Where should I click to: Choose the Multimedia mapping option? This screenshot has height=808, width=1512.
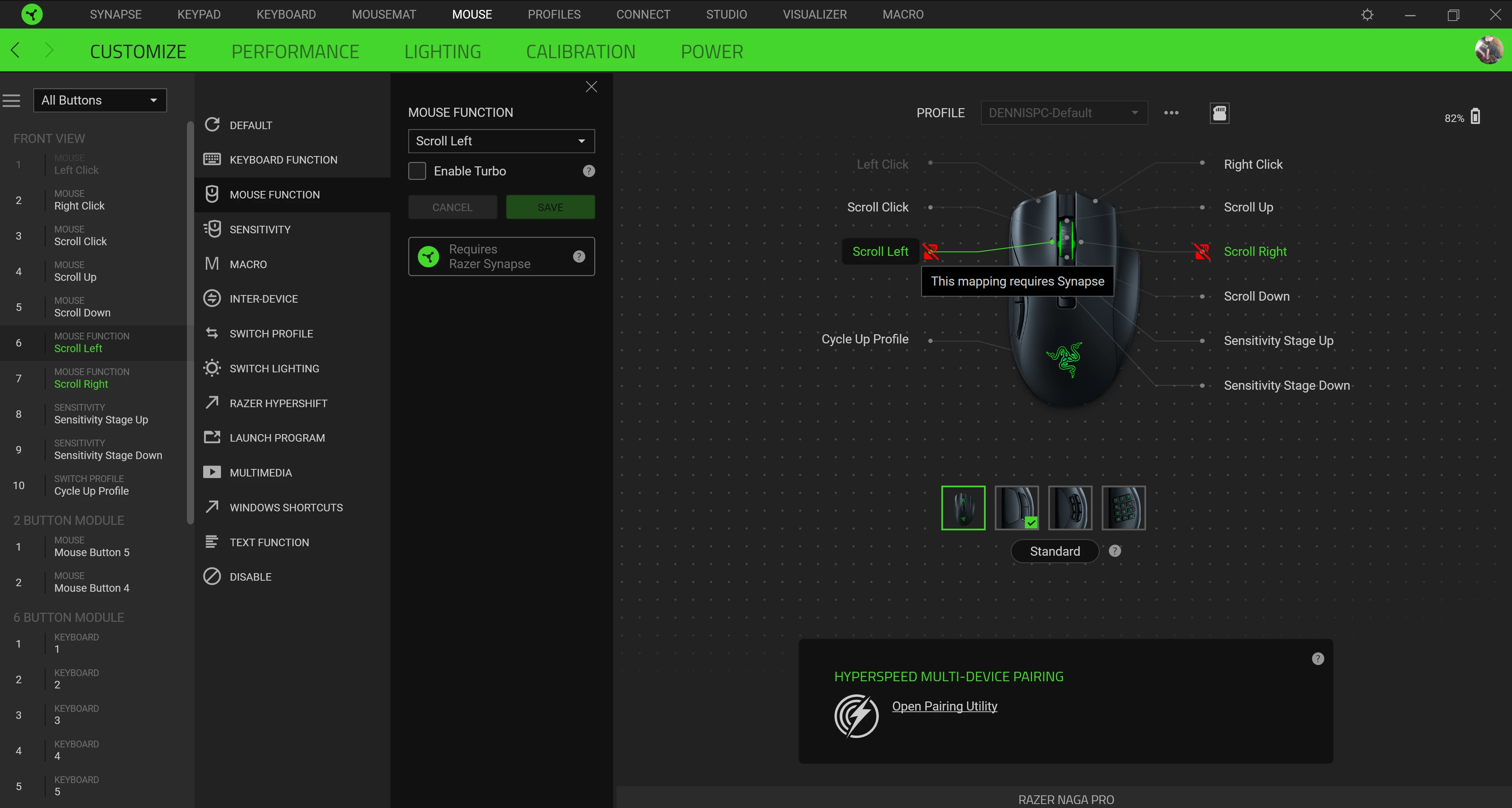point(261,472)
